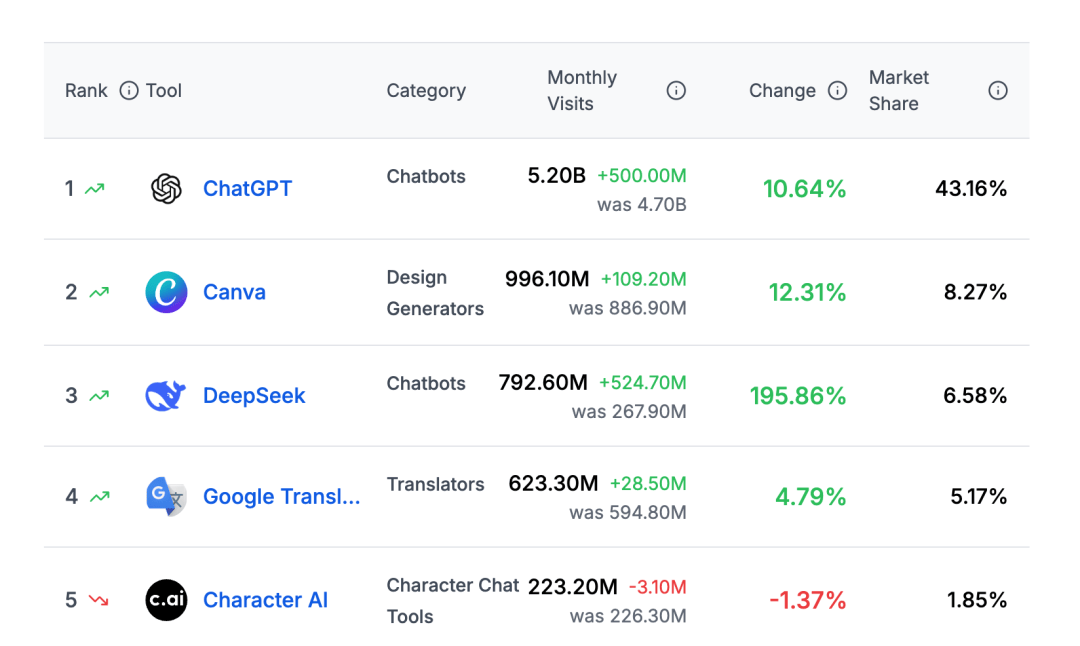Open the Google Transl... tool link
The image size is (1080, 646).
click(x=282, y=496)
